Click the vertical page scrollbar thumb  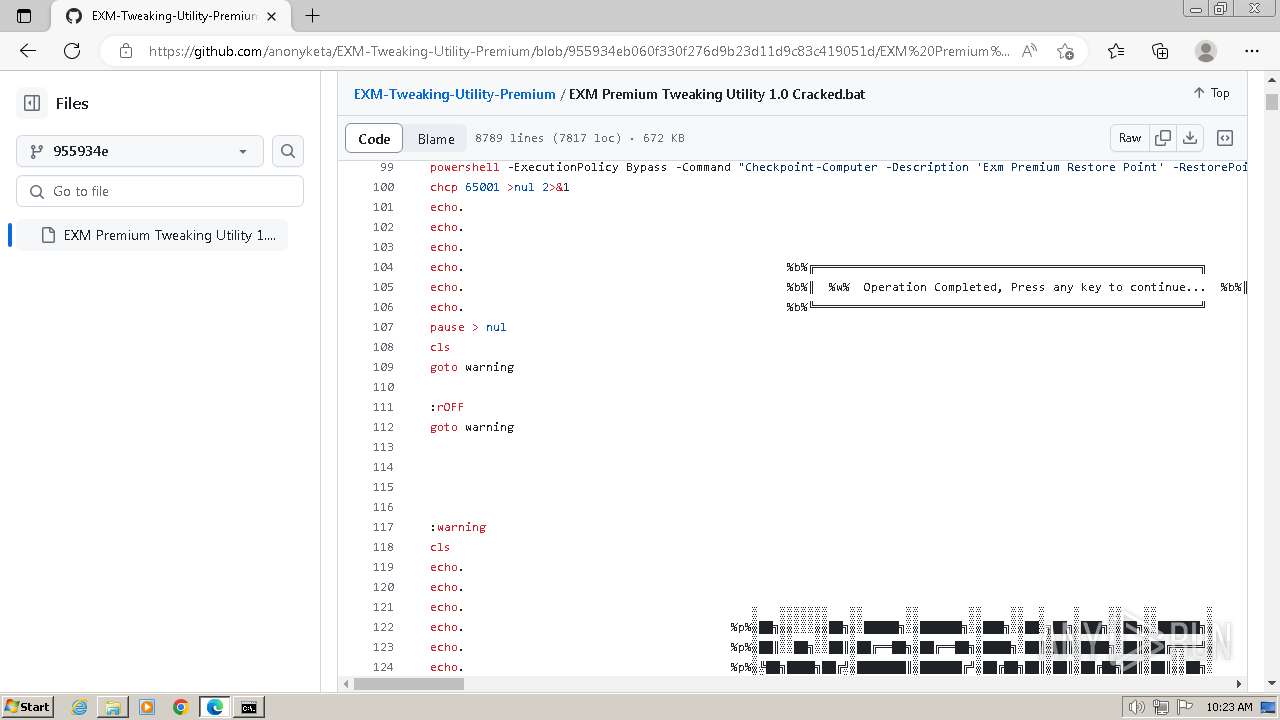(1272, 102)
